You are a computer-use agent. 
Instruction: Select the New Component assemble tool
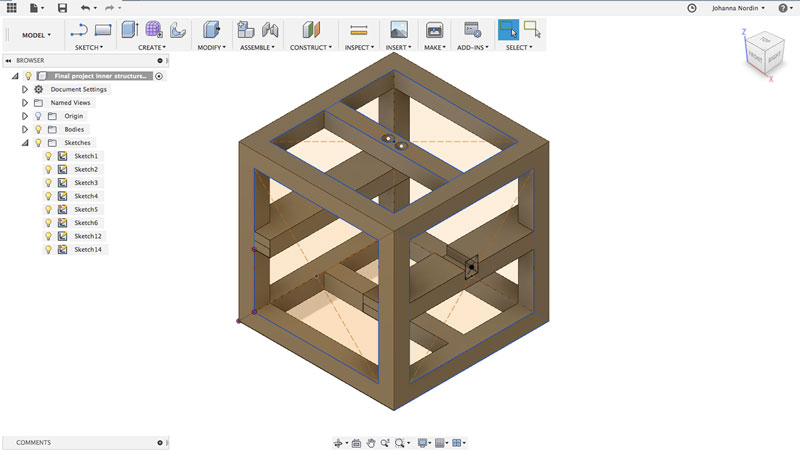[246, 30]
